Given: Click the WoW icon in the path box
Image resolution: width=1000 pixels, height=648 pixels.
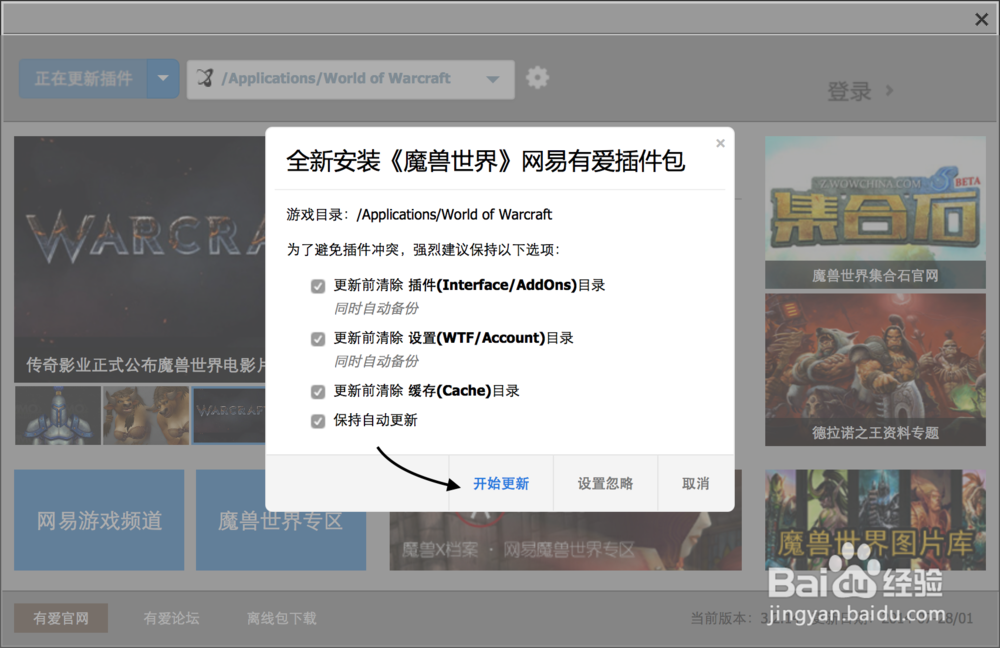Looking at the screenshot, I should 205,78.
